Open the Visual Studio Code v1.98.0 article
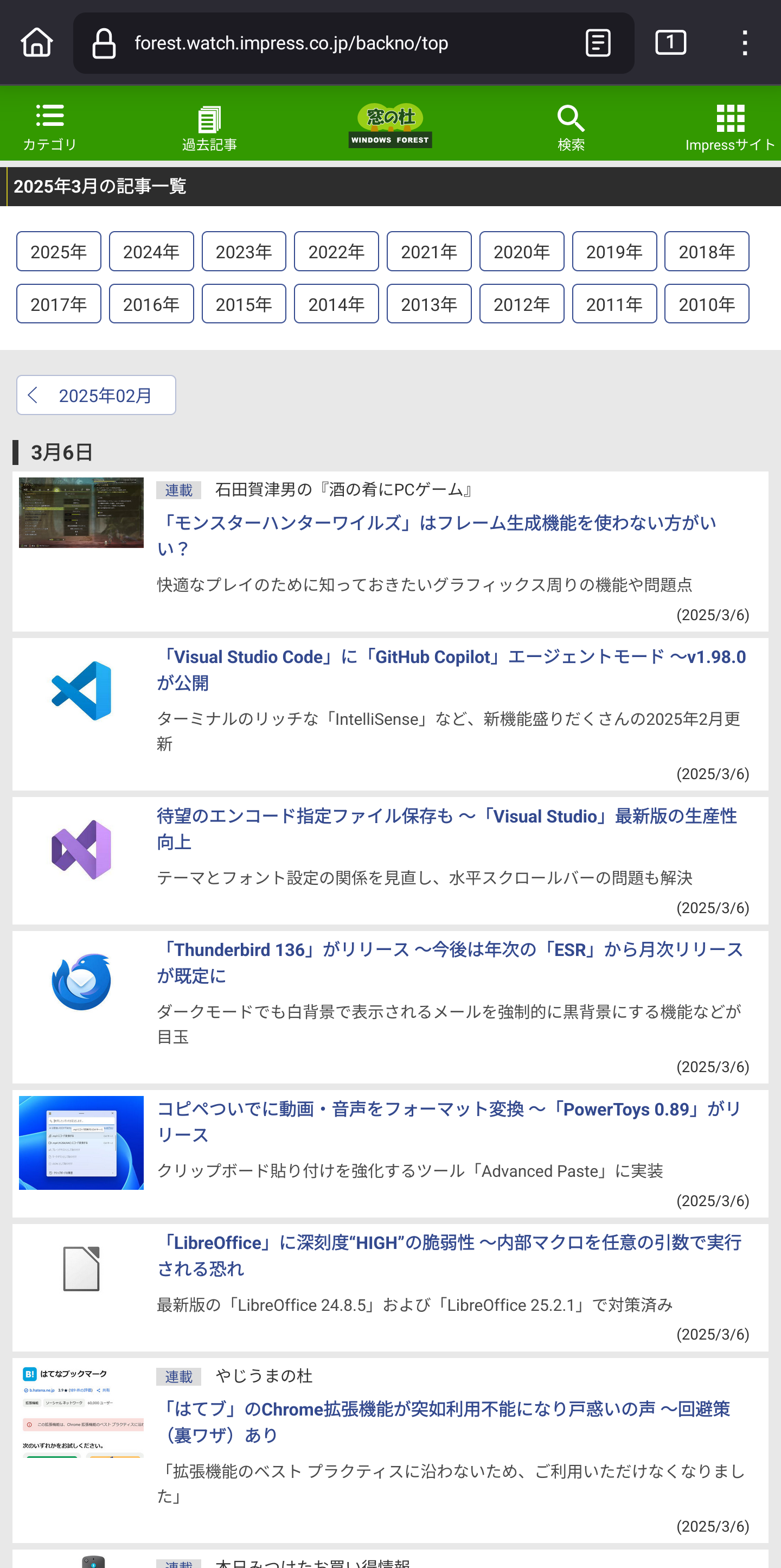Image resolution: width=781 pixels, height=1568 pixels. pyautogui.click(x=451, y=670)
